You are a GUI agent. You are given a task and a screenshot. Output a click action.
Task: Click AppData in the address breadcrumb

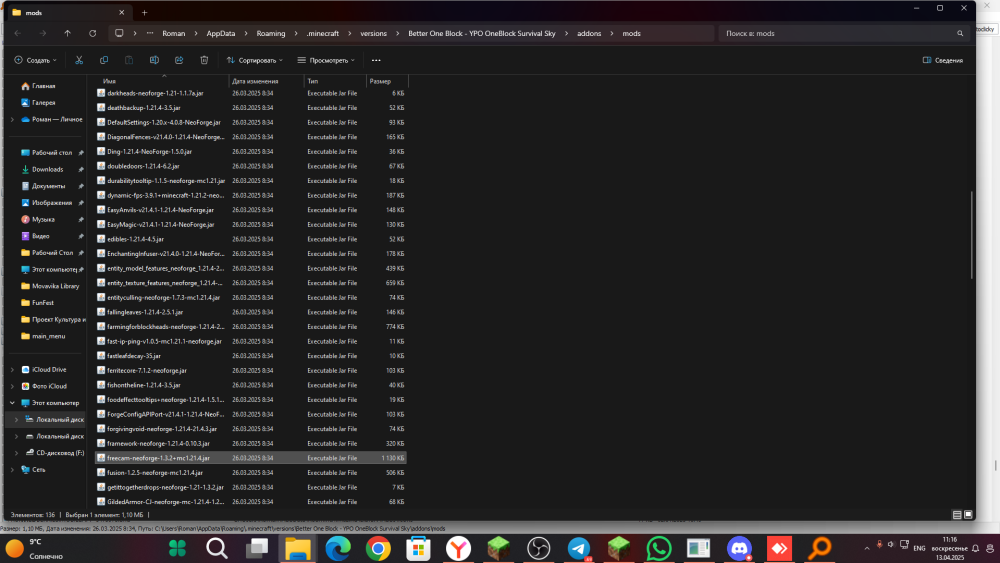click(221, 33)
